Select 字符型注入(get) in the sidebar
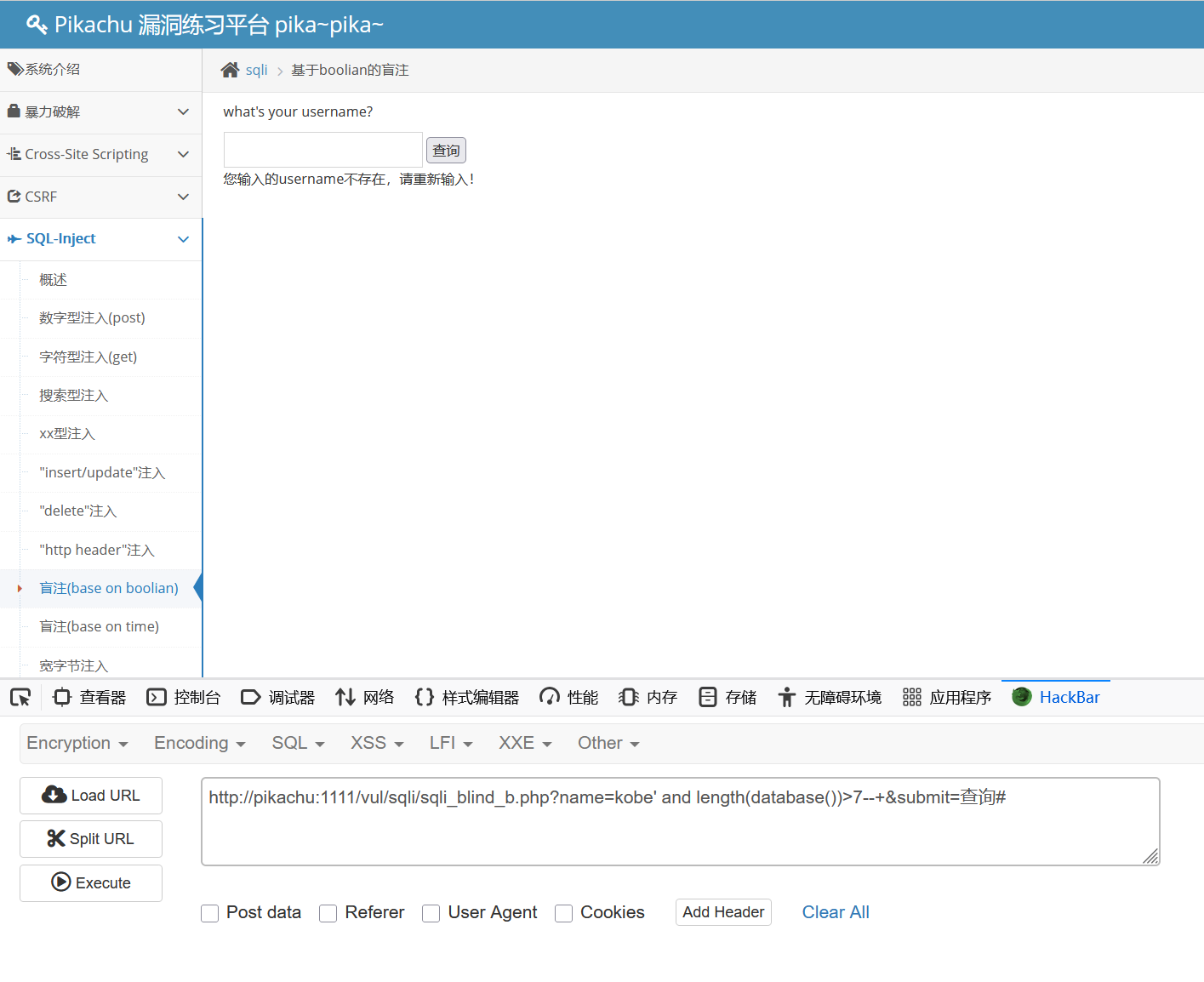This screenshot has height=982, width=1204. coord(88,357)
